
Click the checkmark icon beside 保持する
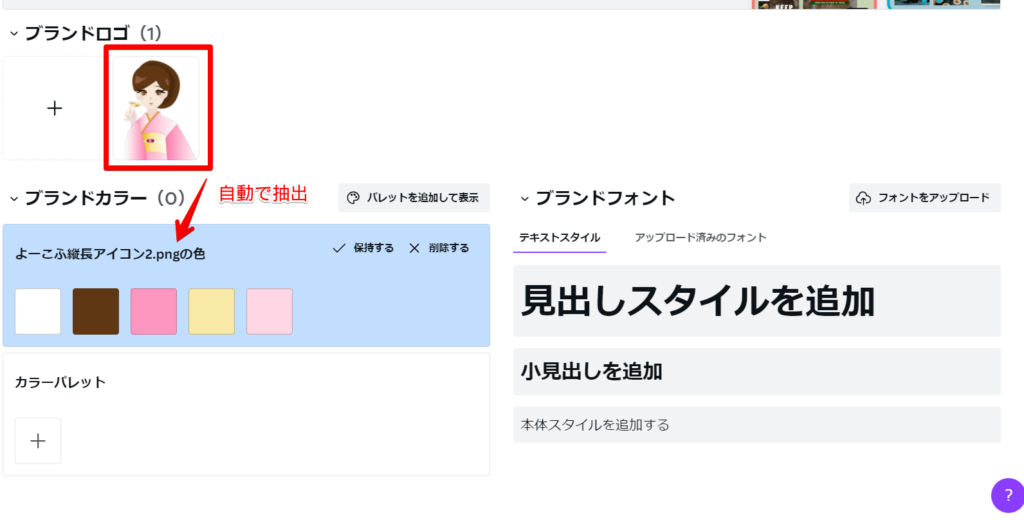pyautogui.click(x=339, y=248)
